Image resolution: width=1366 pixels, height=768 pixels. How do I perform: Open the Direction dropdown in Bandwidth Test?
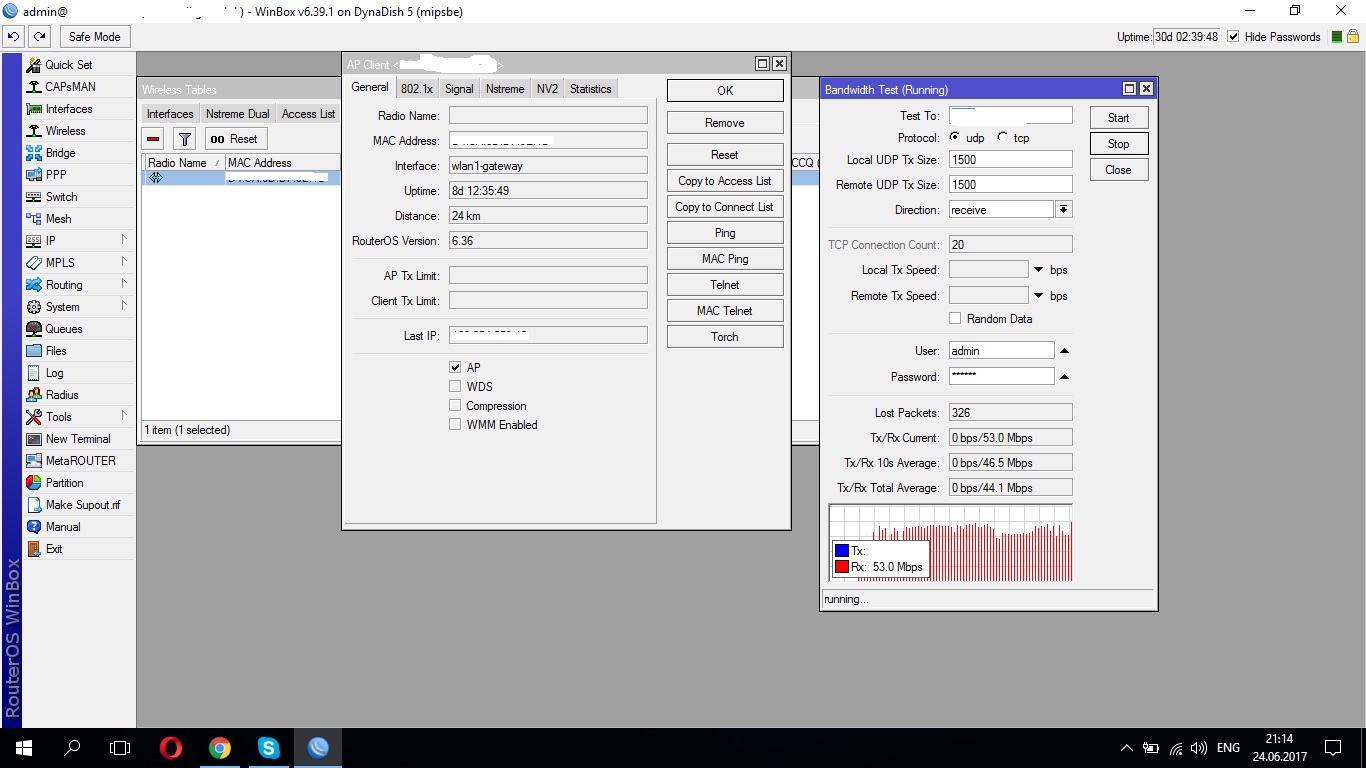(1063, 210)
